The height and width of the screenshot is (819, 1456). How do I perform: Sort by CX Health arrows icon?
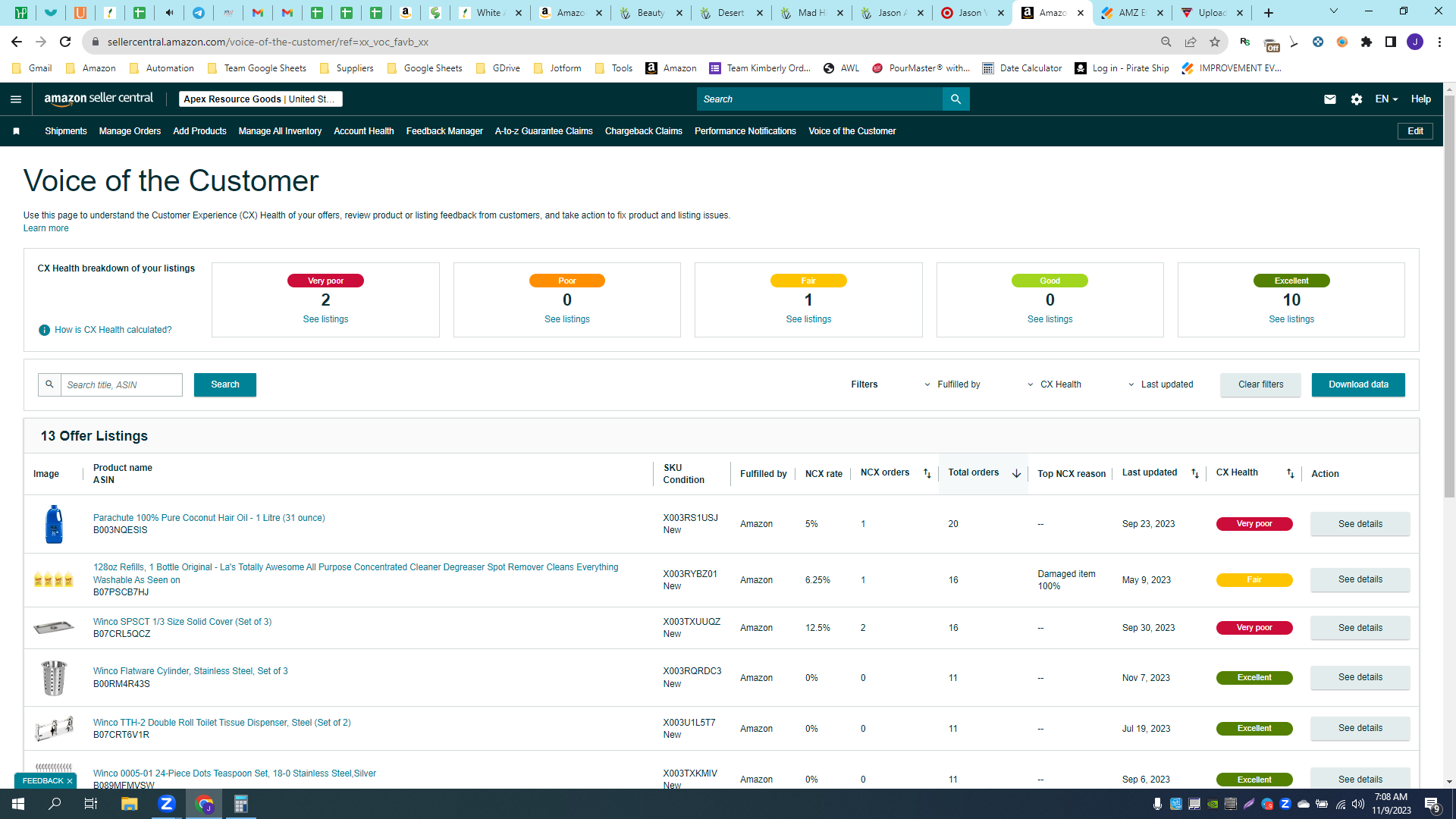pos(1290,473)
